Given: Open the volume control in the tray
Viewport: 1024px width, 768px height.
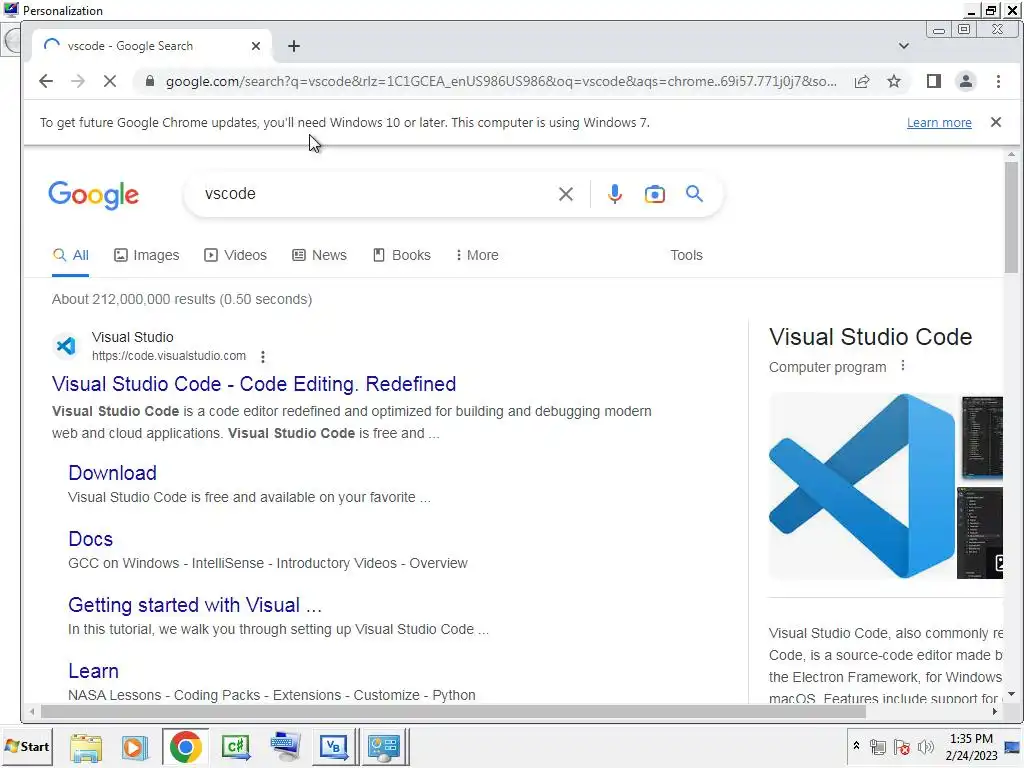Looking at the screenshot, I should click(925, 746).
